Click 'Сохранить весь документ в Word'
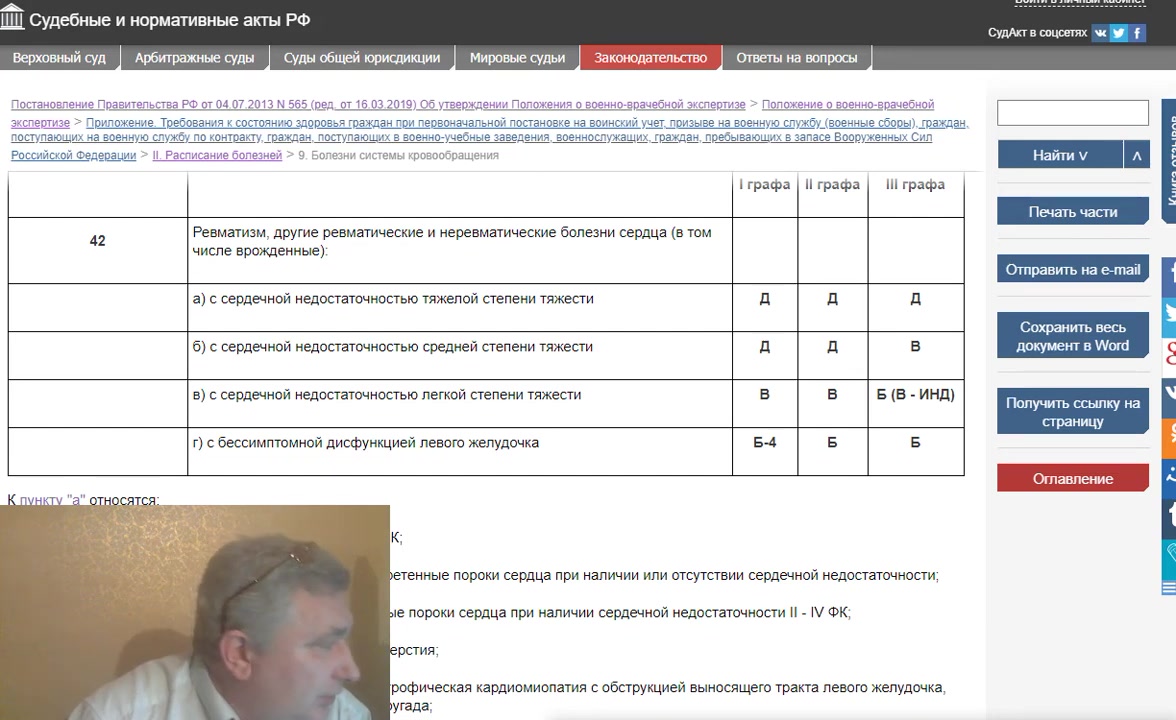The height and width of the screenshot is (720, 1176). coord(1072,336)
